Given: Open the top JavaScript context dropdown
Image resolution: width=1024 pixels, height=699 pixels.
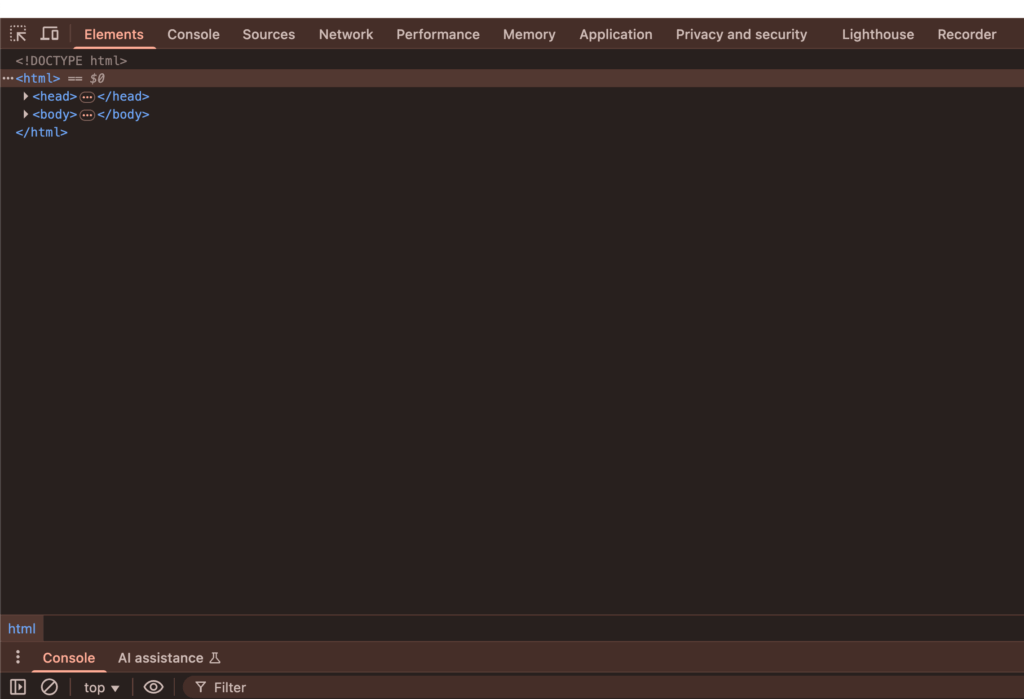Looking at the screenshot, I should tap(101, 687).
